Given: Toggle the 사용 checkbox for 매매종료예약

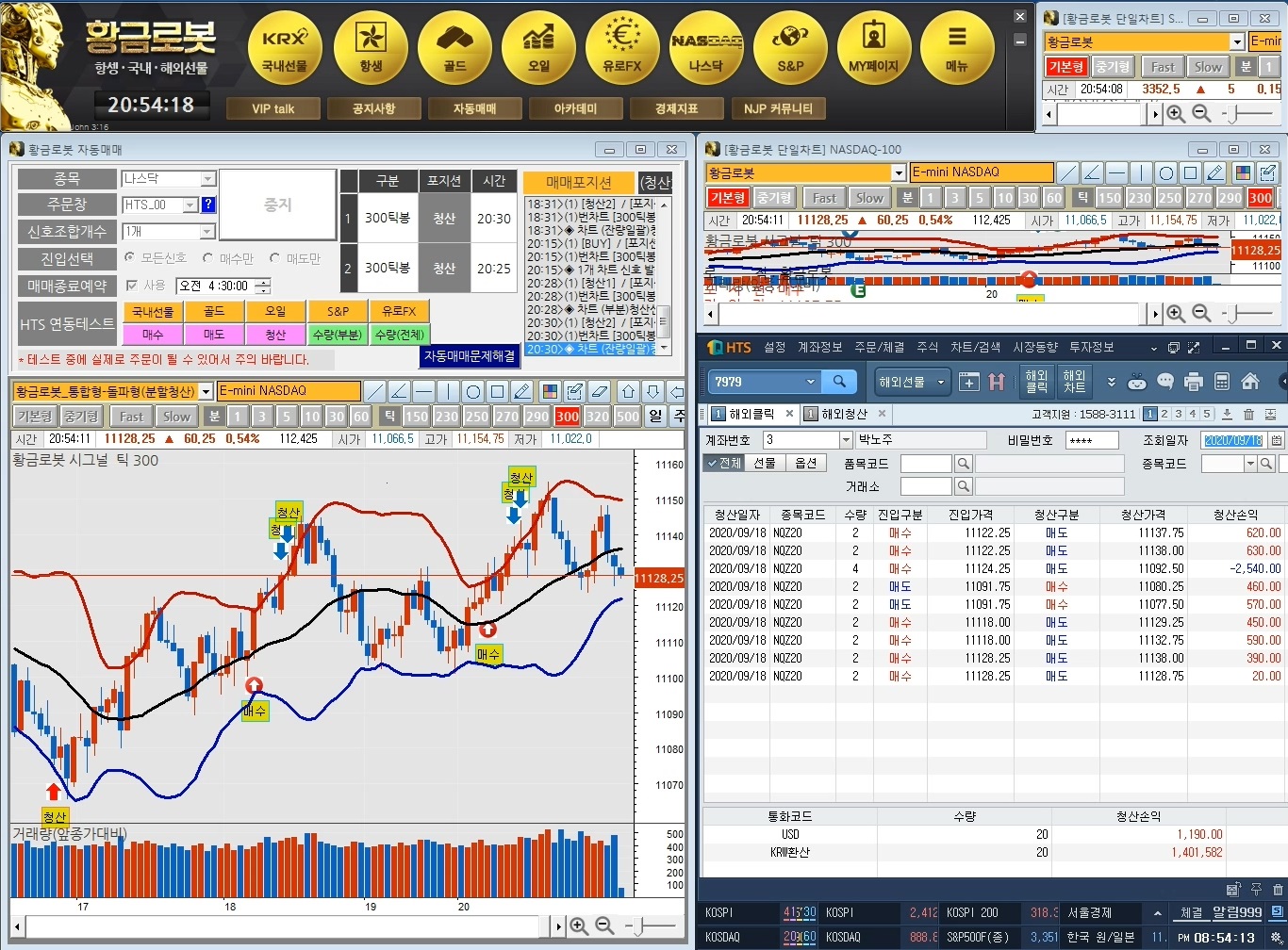Looking at the screenshot, I should [132, 286].
